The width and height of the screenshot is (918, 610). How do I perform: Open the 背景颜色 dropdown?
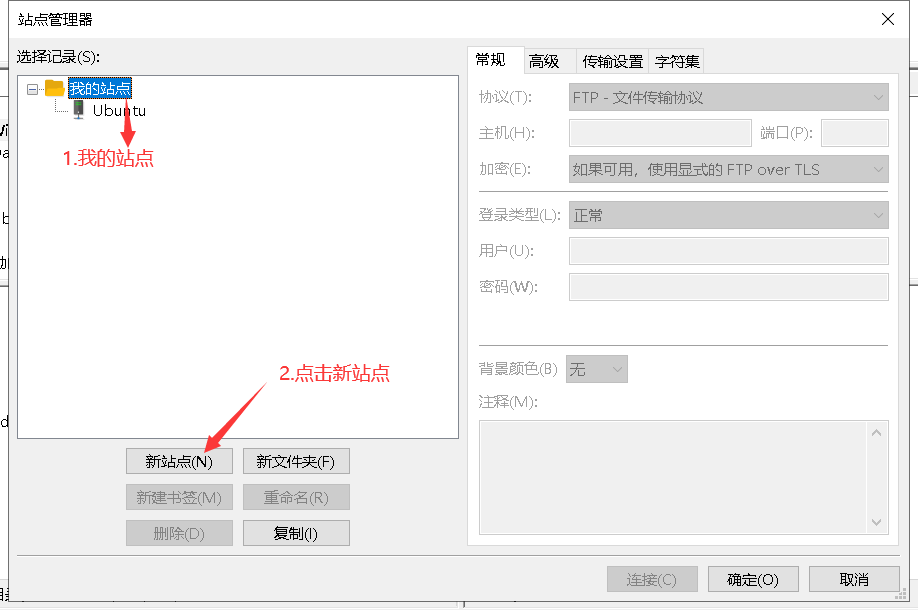[597, 369]
